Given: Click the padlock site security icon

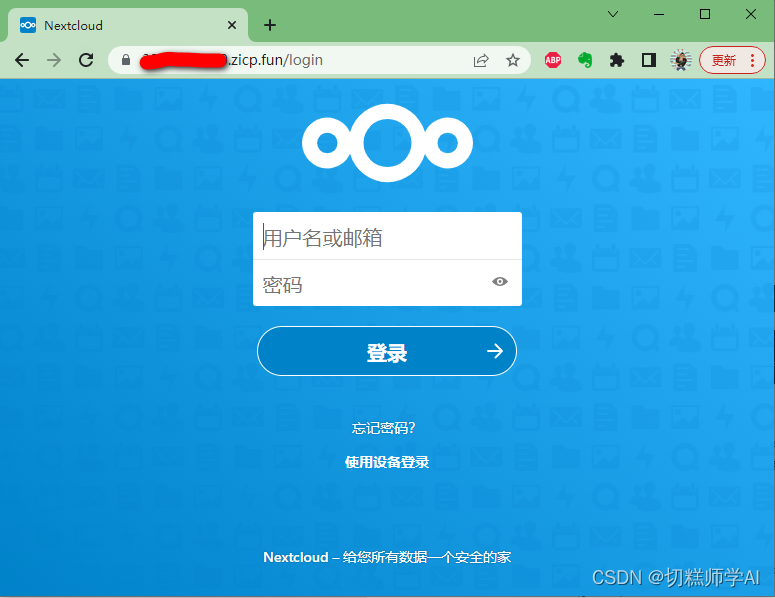Looking at the screenshot, I should (x=126, y=60).
